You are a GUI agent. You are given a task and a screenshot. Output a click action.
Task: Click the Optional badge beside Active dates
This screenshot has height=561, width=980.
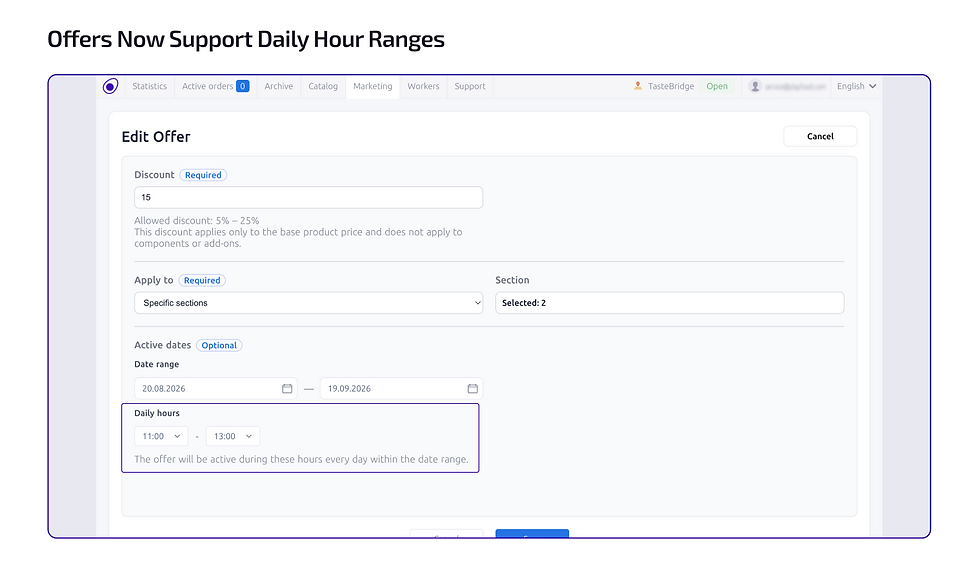point(219,345)
